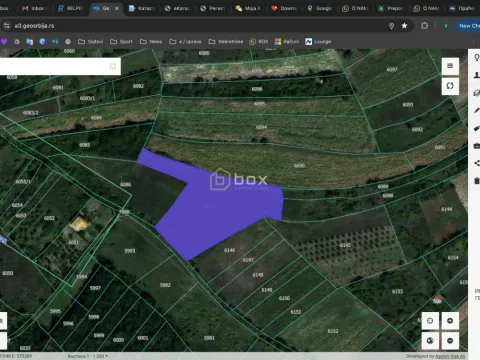480x360 pixels.
Task: Click the location pin icon in address bar
Action: point(391,26)
